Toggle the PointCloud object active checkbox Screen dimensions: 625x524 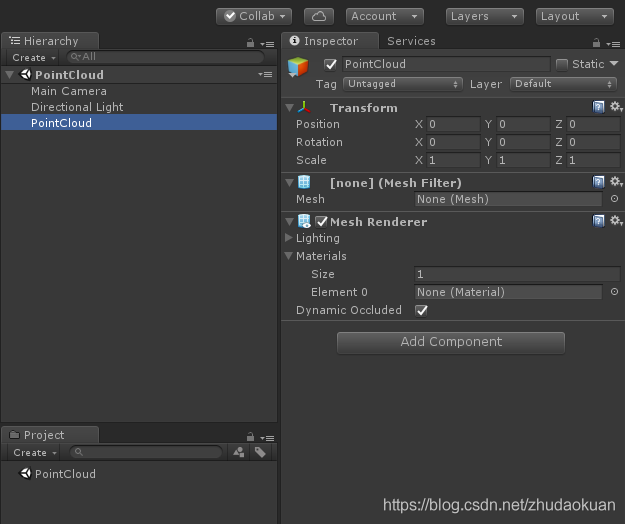(x=330, y=65)
